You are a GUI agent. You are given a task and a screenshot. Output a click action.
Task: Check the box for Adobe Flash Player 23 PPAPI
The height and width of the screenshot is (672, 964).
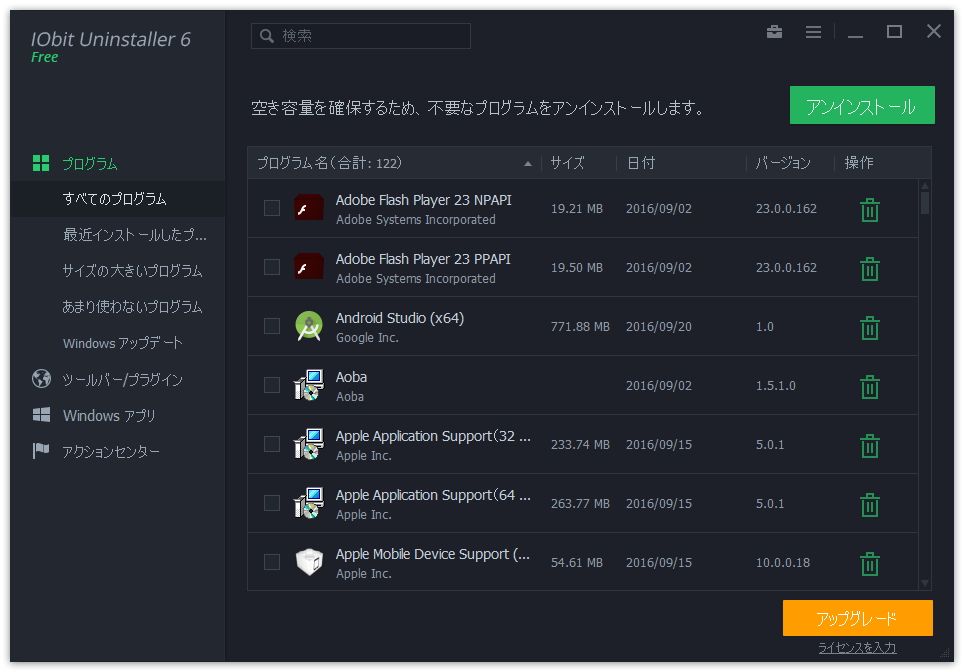click(272, 267)
